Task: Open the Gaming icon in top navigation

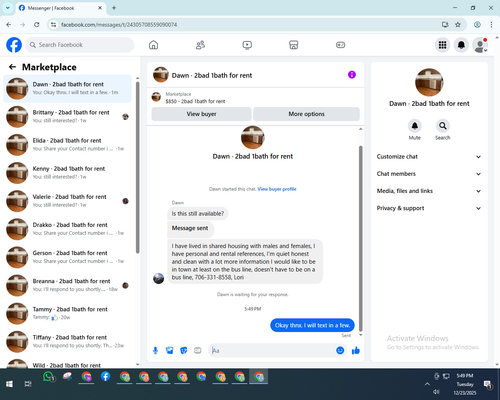Action: pyautogui.click(x=340, y=45)
